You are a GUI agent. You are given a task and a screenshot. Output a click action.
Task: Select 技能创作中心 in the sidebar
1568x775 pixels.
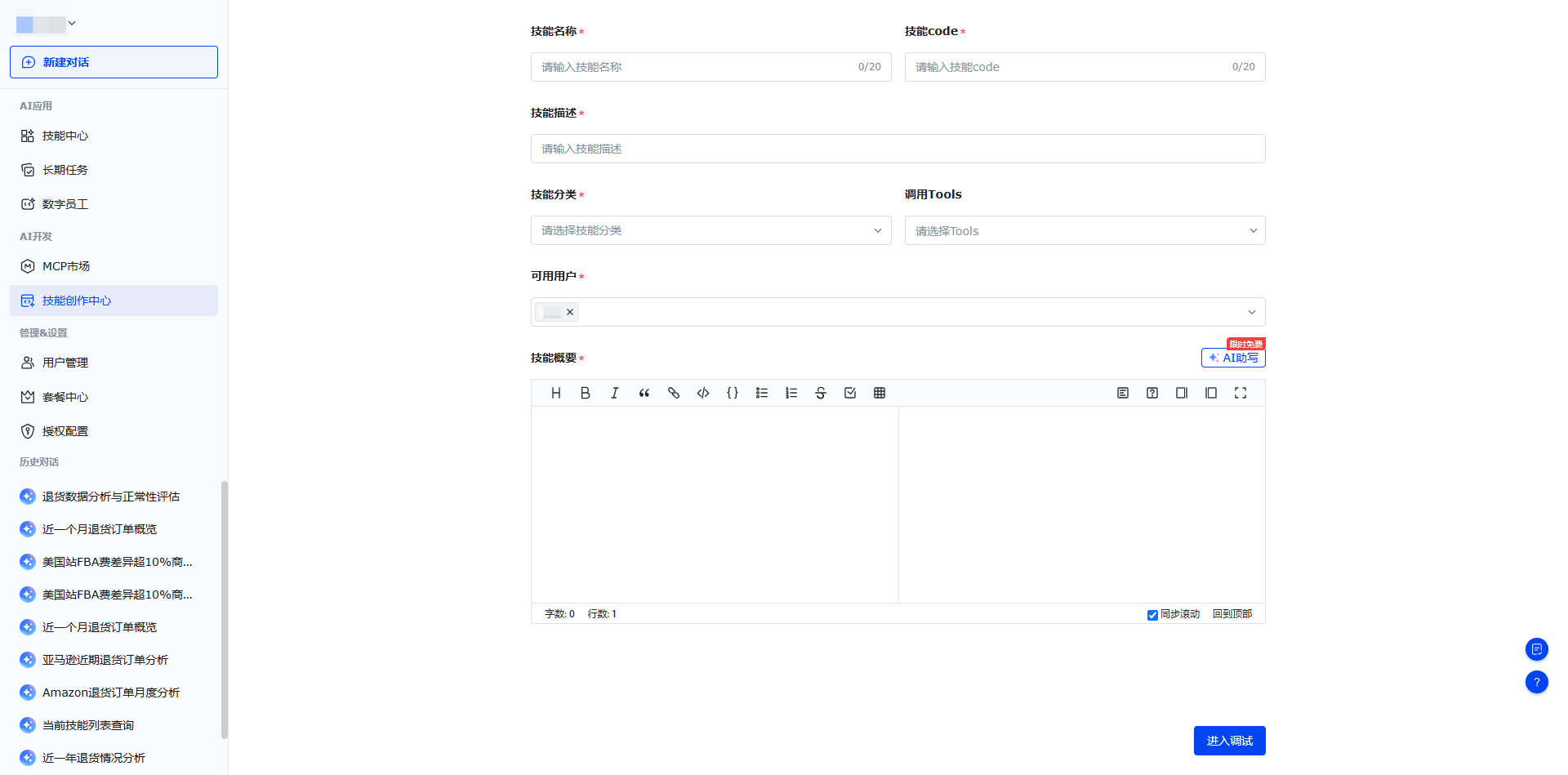coord(114,301)
